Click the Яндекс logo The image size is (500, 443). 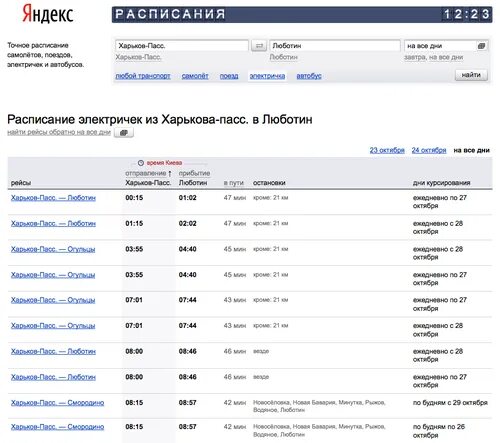pyautogui.click(x=47, y=14)
